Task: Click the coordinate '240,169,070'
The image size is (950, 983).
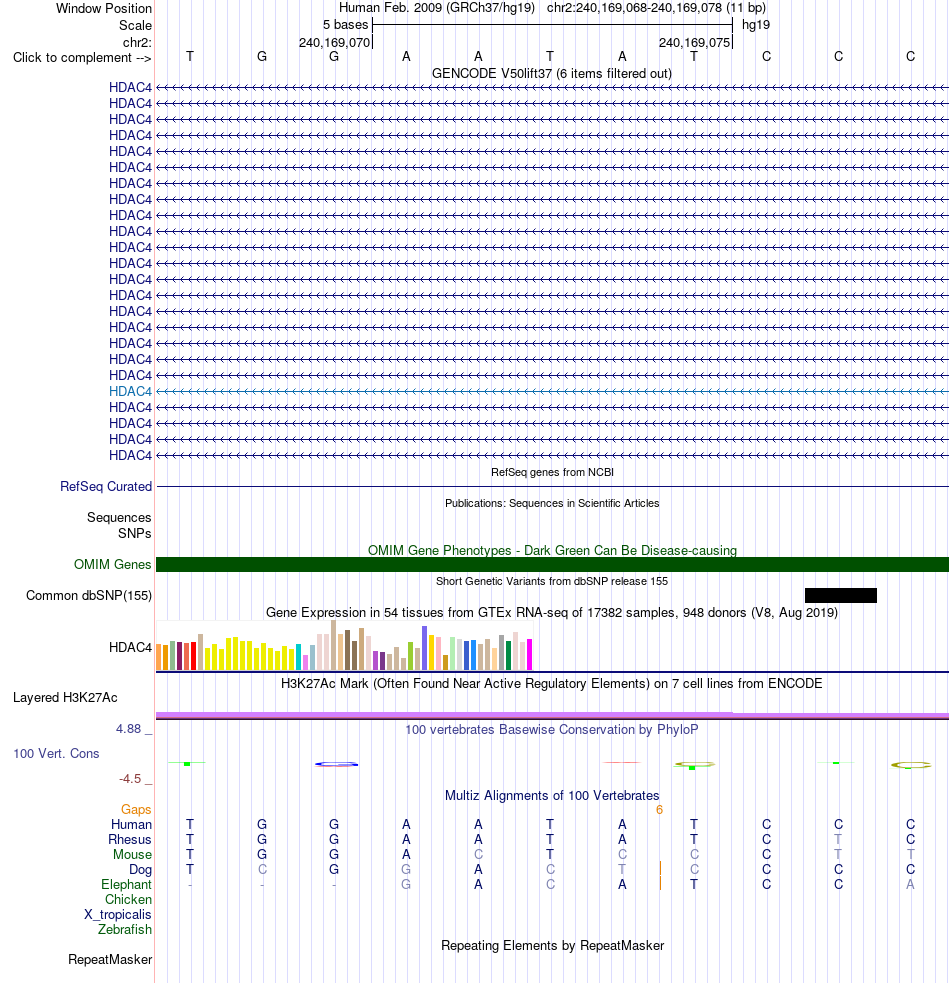Action: 334,43
